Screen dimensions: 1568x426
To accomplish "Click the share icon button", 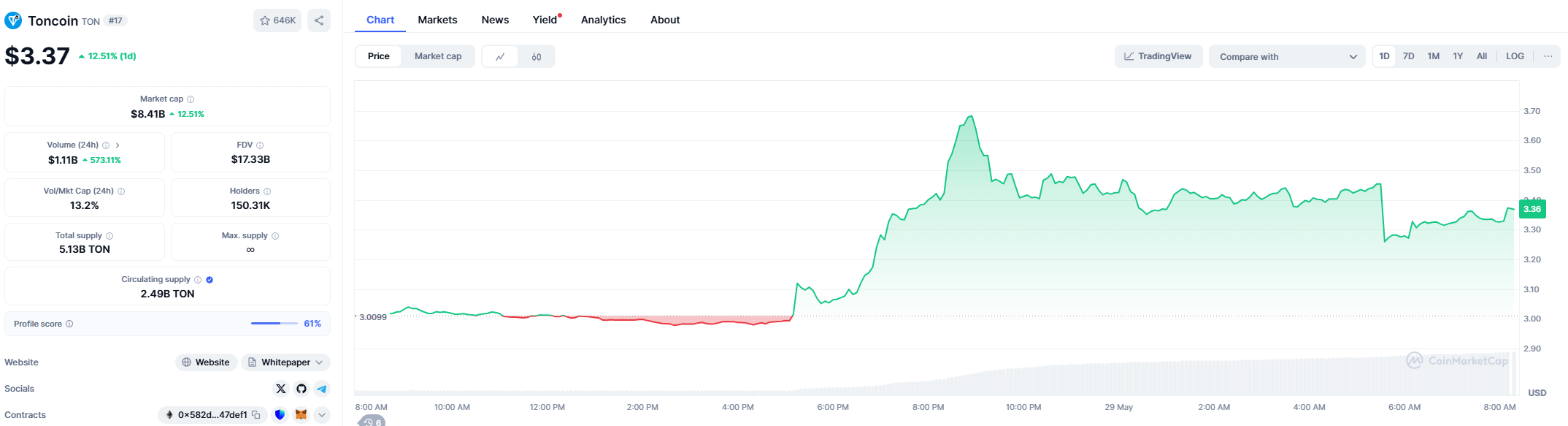I will pyautogui.click(x=319, y=20).
